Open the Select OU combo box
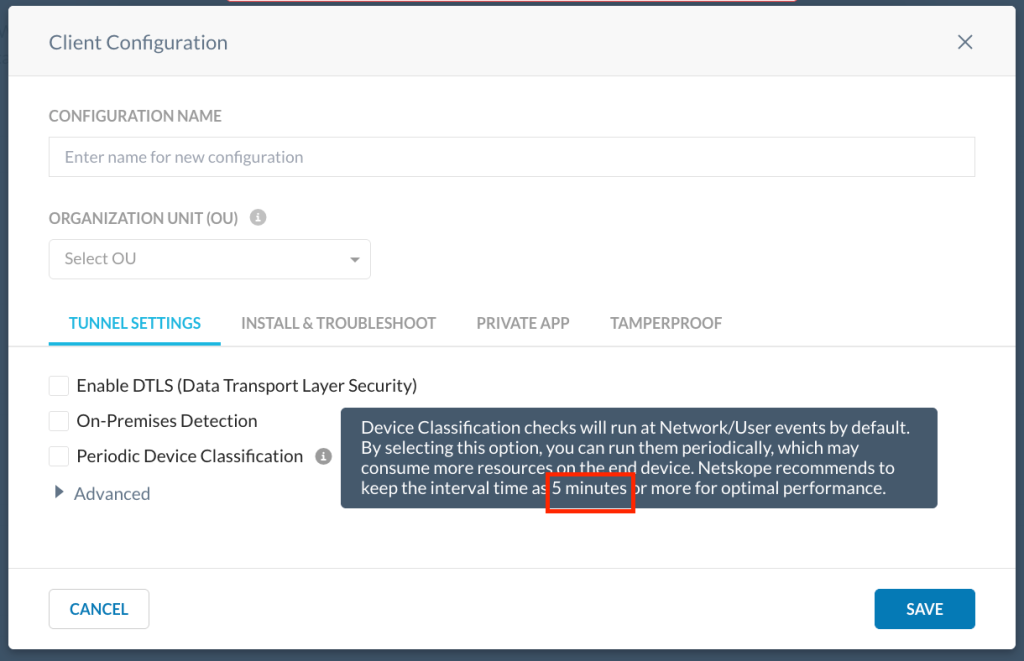The height and width of the screenshot is (661, 1024). tap(210, 259)
